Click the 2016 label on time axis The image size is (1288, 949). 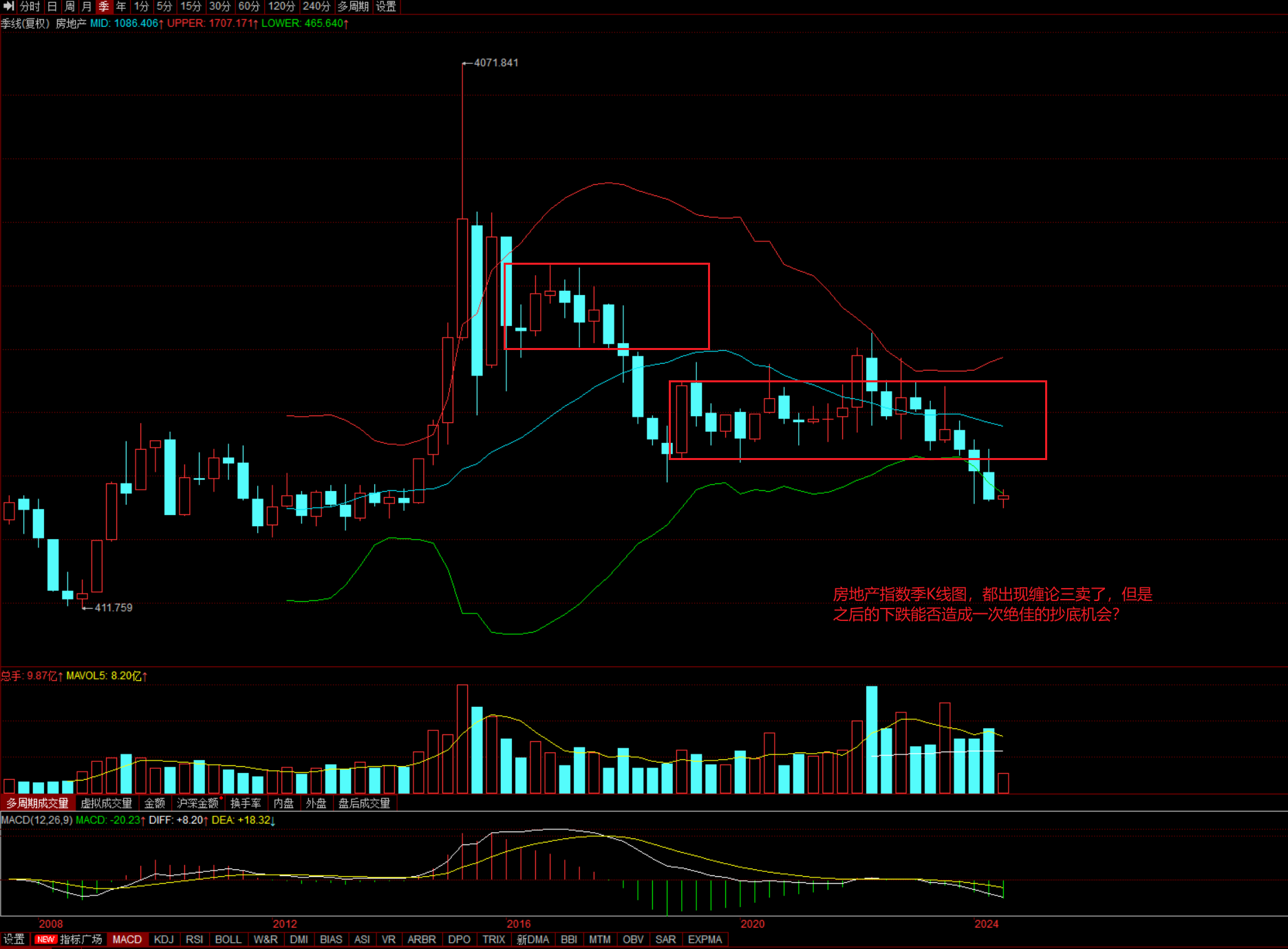coord(519,924)
